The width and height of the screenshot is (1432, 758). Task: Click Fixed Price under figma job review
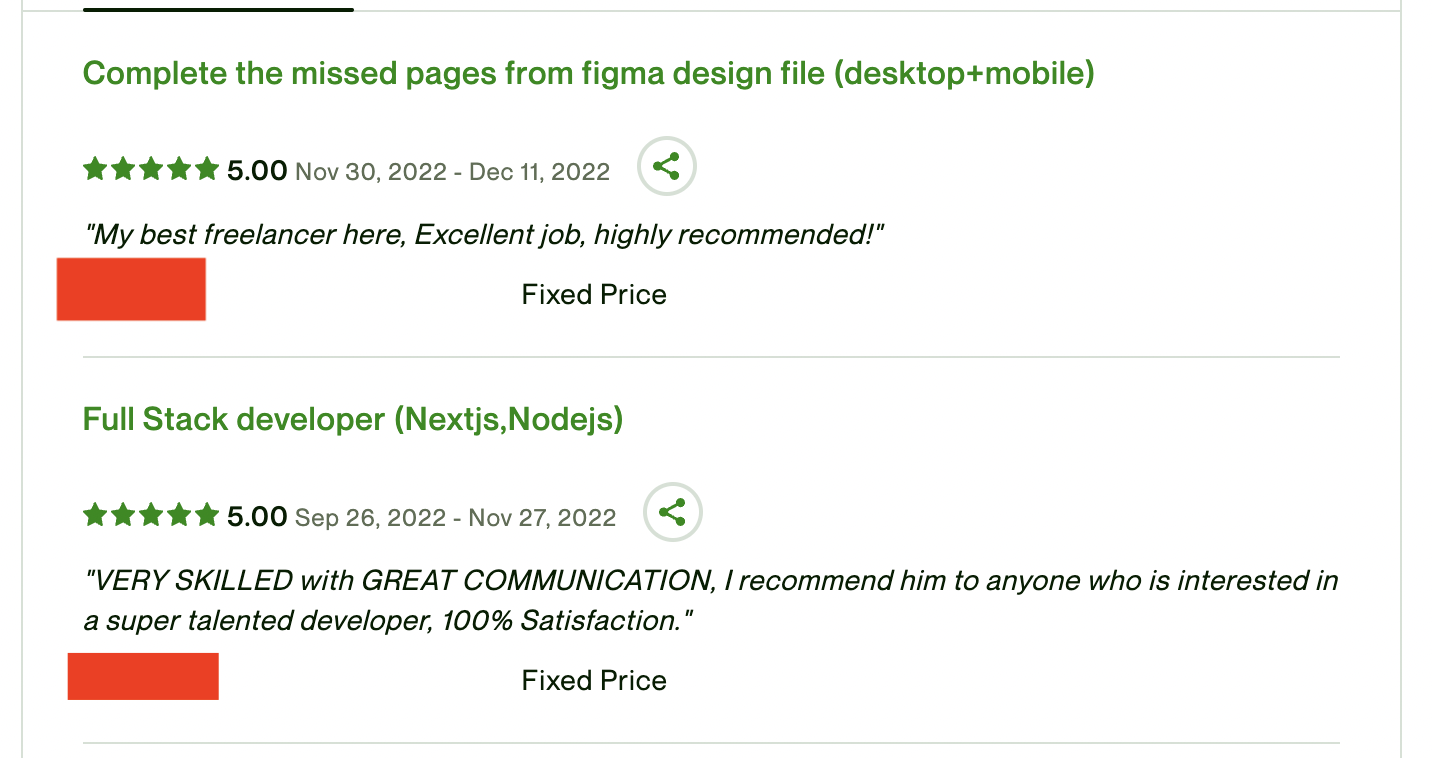tap(594, 295)
